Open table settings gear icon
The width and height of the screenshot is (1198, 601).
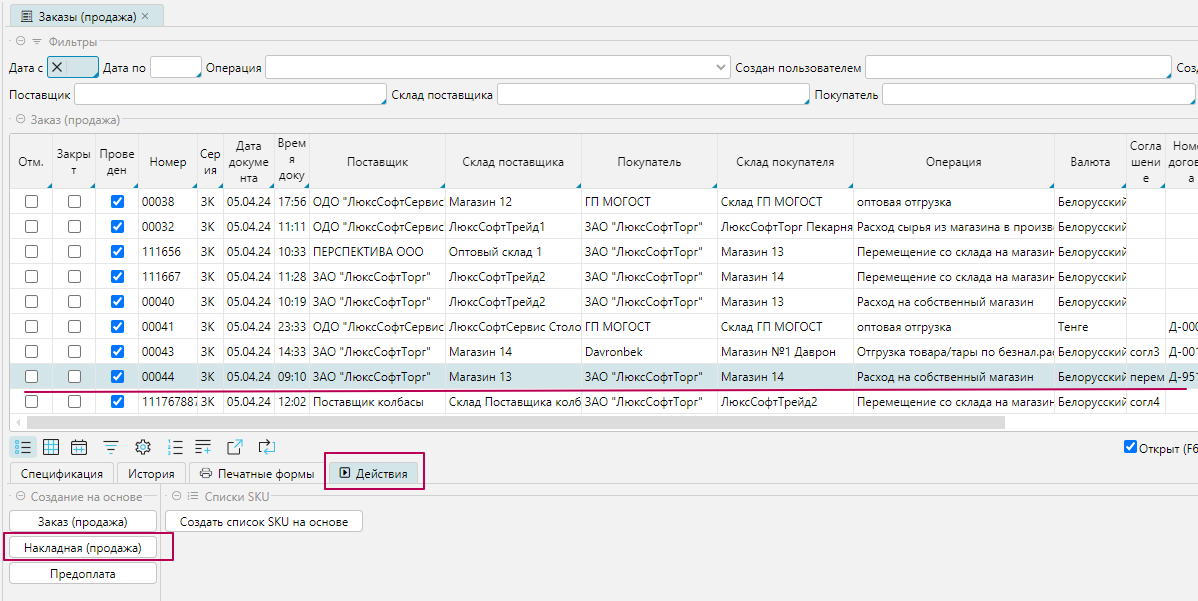pyautogui.click(x=143, y=447)
